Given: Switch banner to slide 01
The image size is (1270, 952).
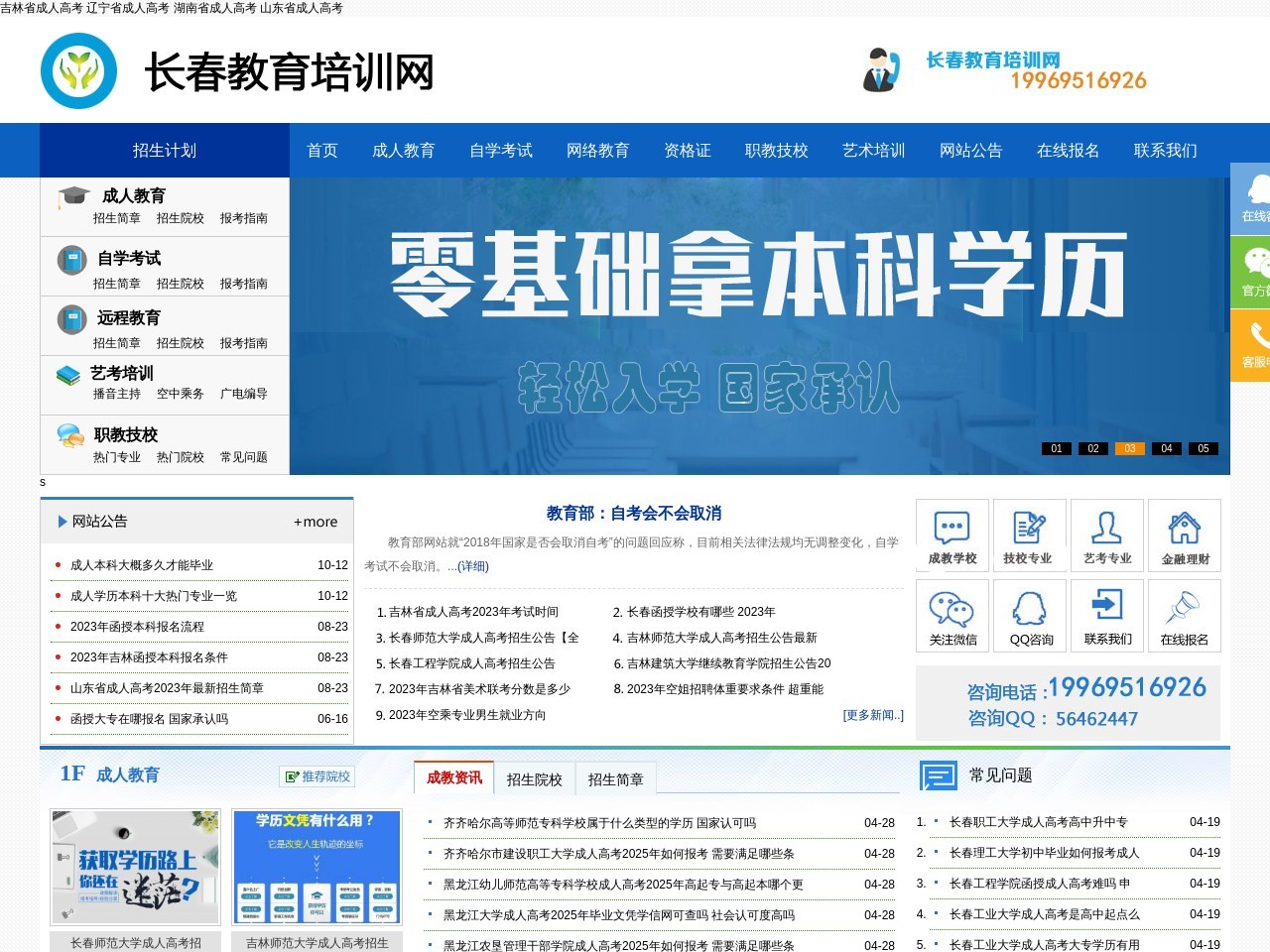Looking at the screenshot, I should click(x=1057, y=448).
